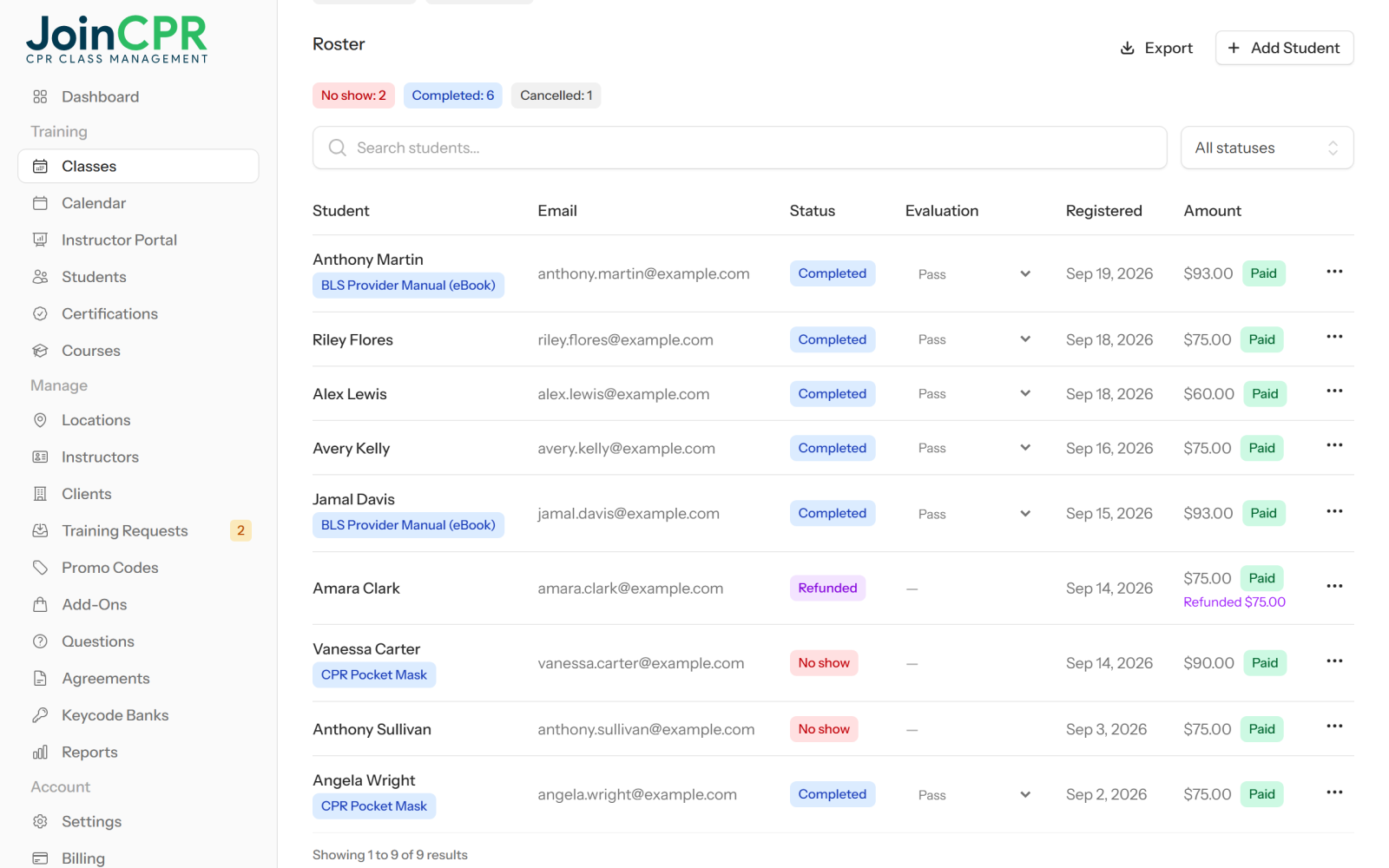
Task: Click into the Search students field
Action: [x=740, y=148]
